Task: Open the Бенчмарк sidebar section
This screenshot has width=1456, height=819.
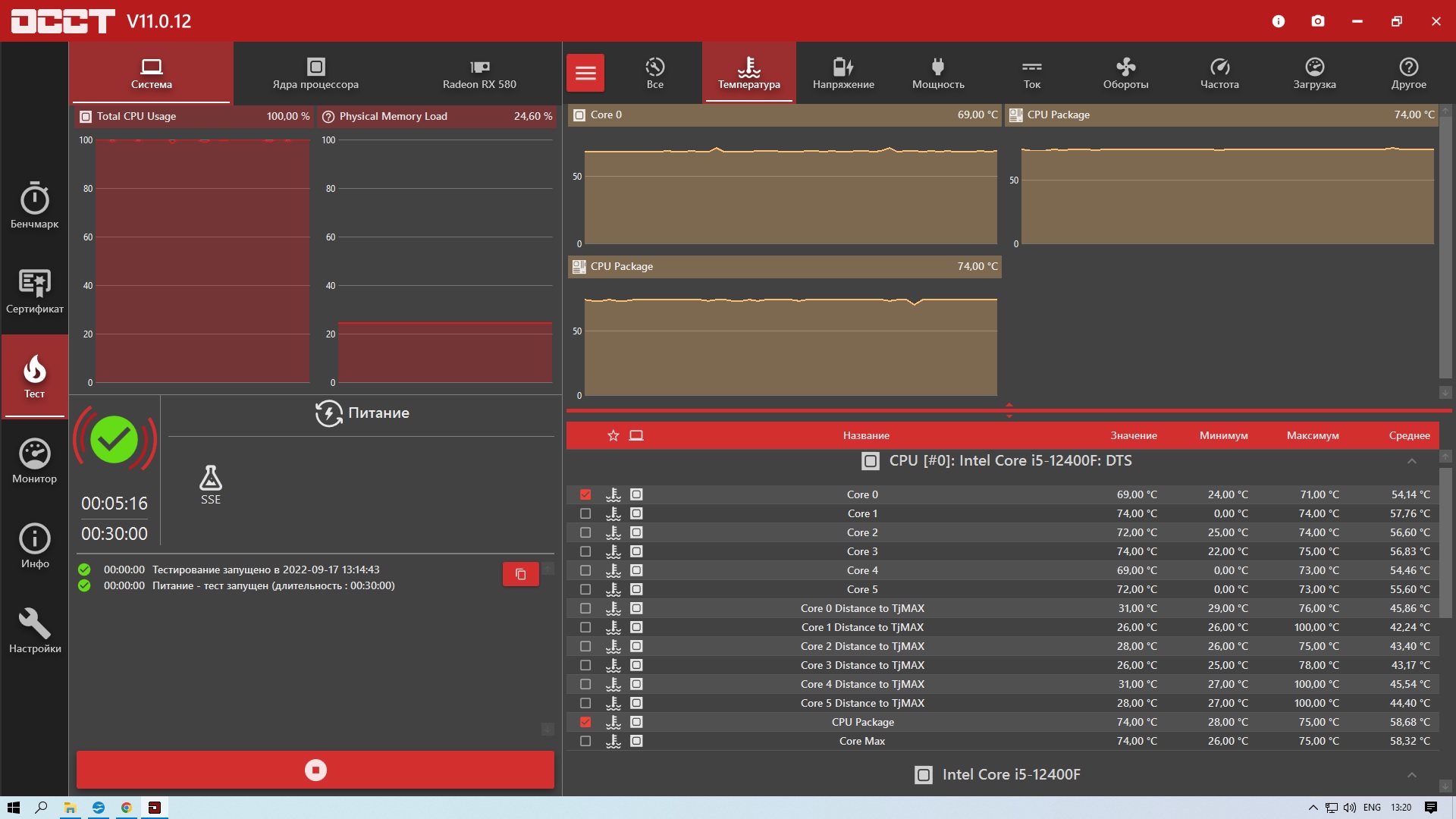Action: pos(34,206)
